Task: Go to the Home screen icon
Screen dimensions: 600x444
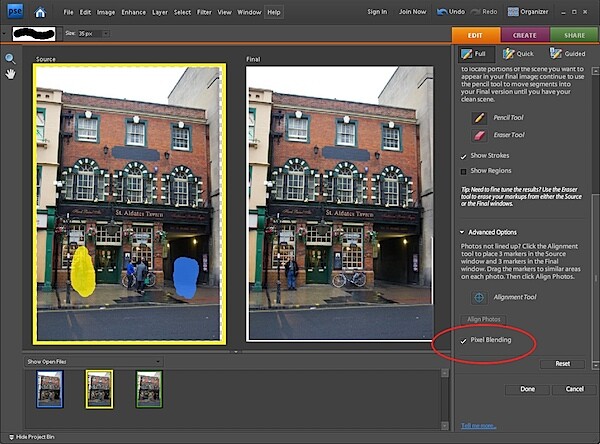Action: (x=40, y=12)
